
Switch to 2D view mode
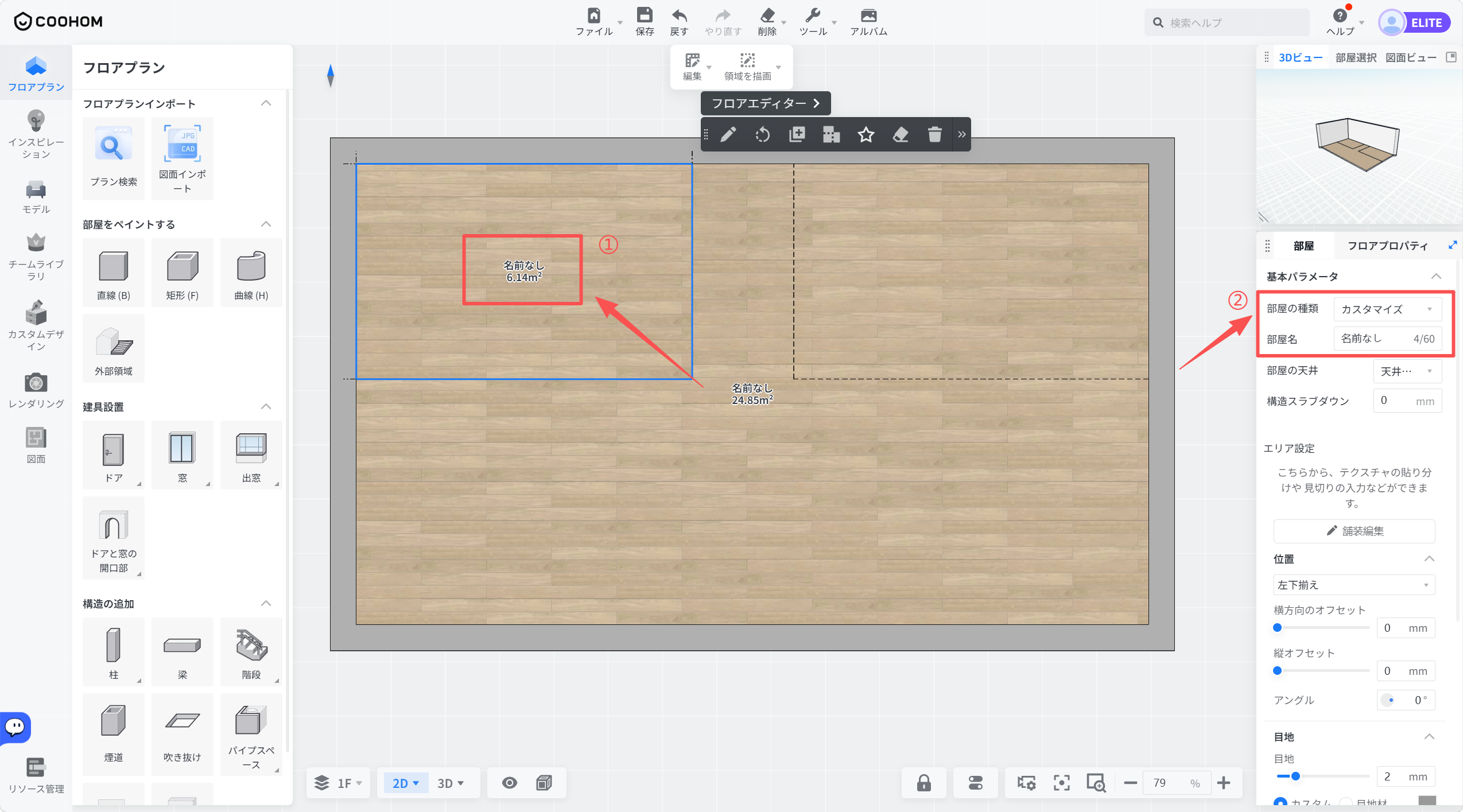point(405,783)
